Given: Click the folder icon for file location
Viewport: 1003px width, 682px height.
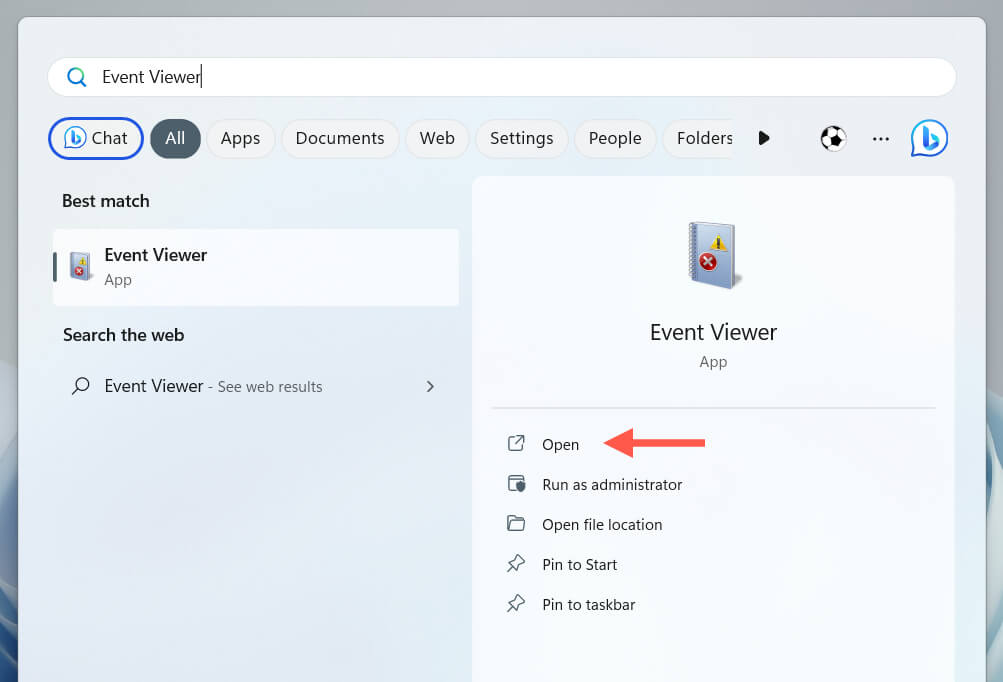Looking at the screenshot, I should click(516, 523).
